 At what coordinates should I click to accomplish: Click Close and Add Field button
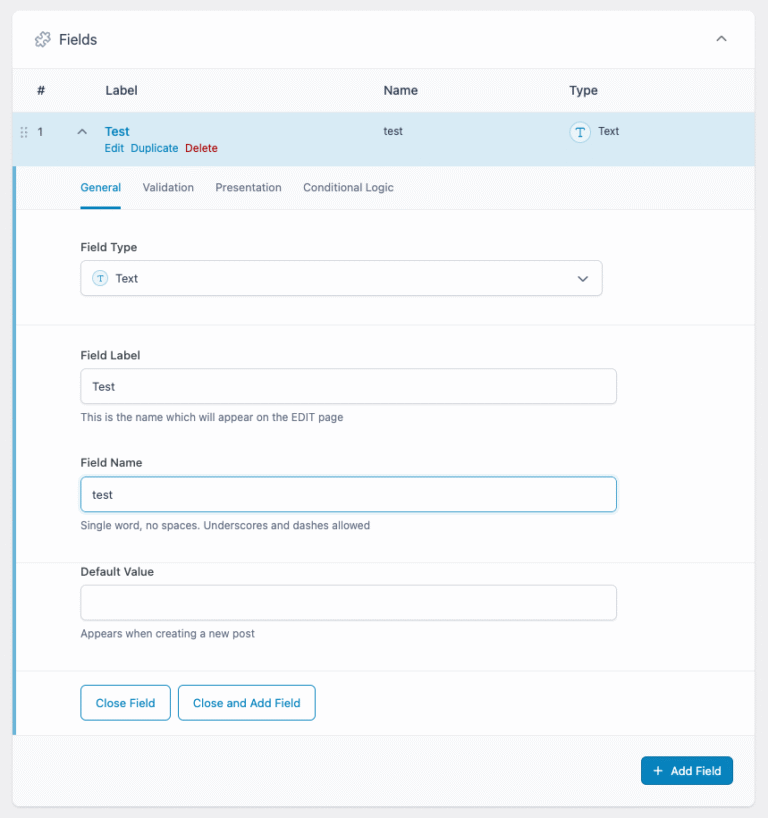pyautogui.click(x=247, y=703)
